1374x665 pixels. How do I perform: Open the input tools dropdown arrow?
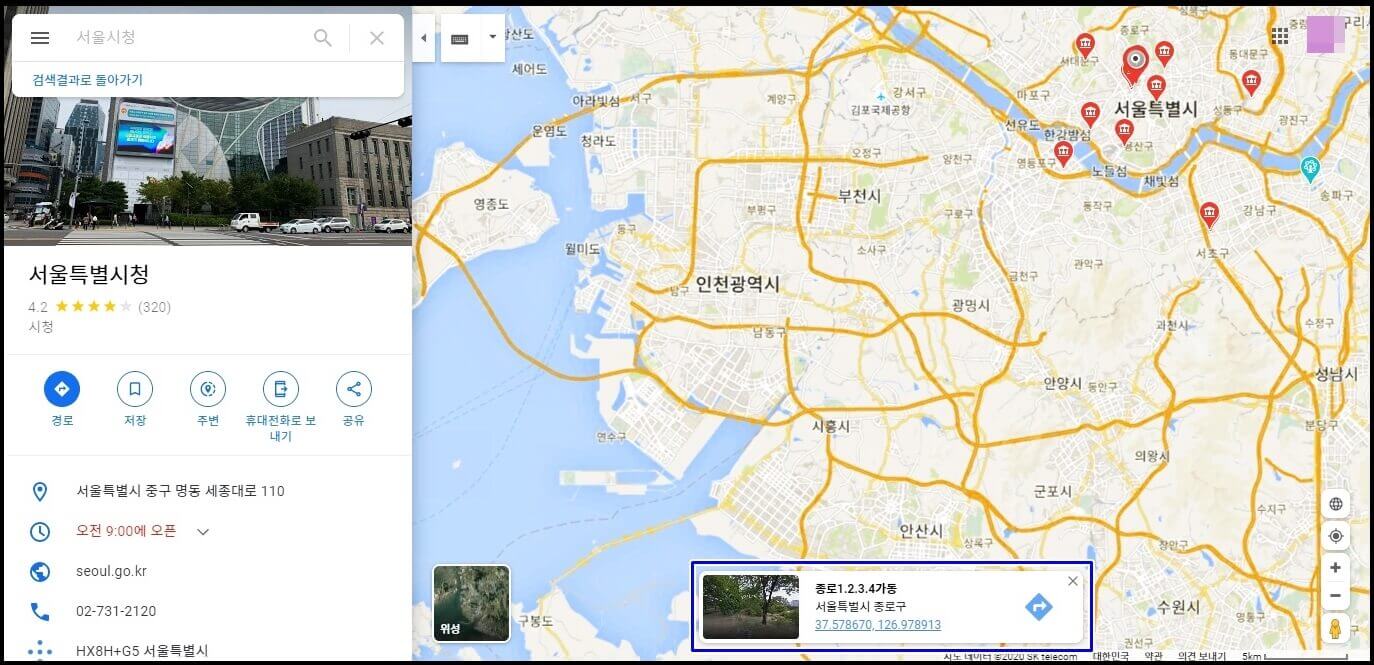(492, 38)
